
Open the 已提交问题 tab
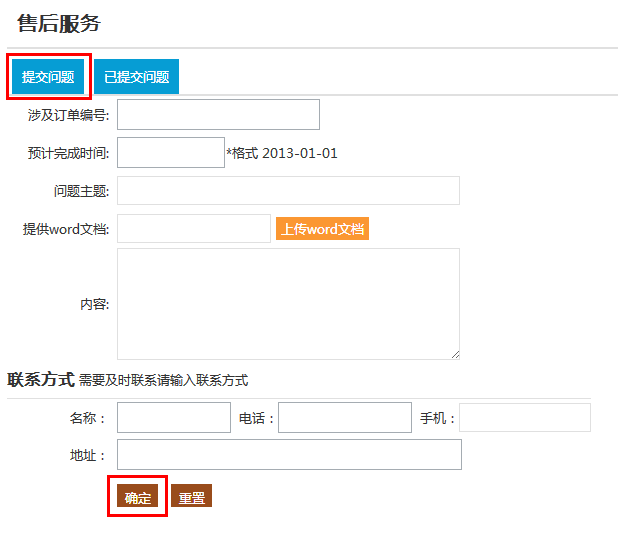[136, 77]
